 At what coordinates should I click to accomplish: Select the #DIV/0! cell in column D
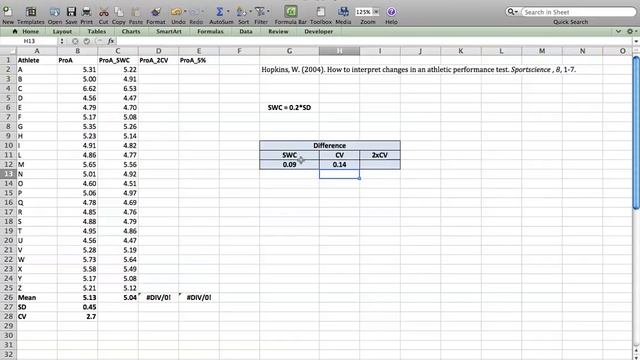click(x=158, y=298)
